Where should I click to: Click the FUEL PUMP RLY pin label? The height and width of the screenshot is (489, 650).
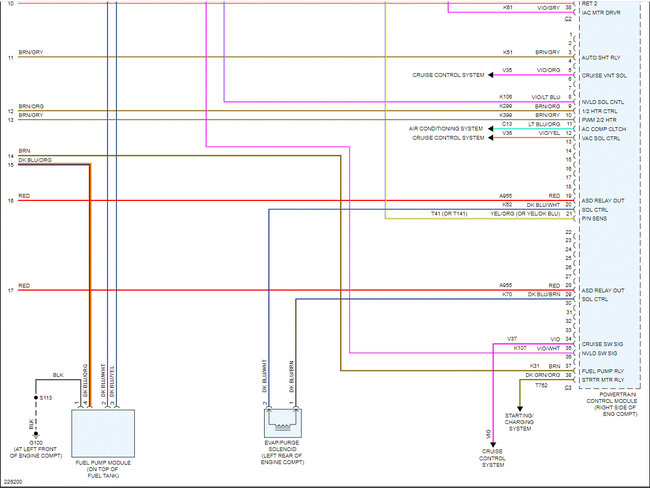[603, 371]
